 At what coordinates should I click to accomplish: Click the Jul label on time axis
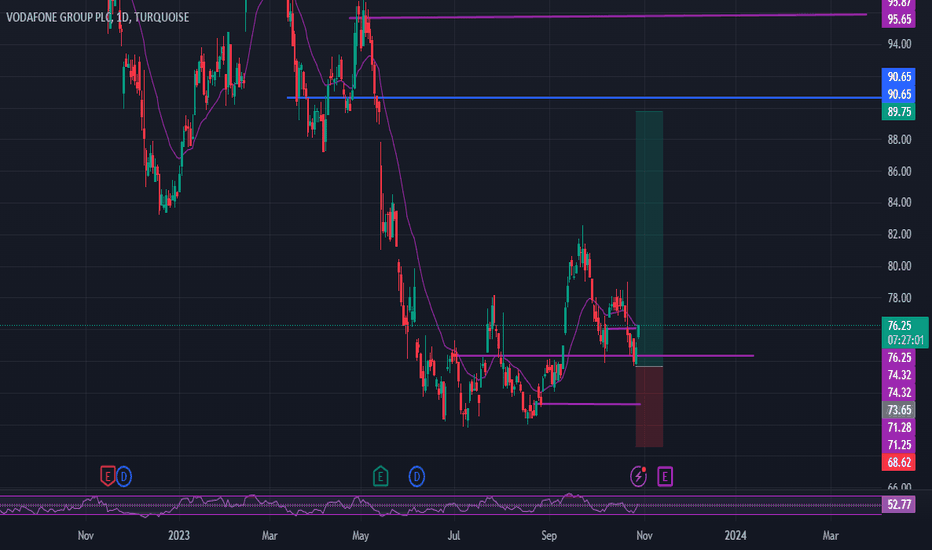coord(454,536)
